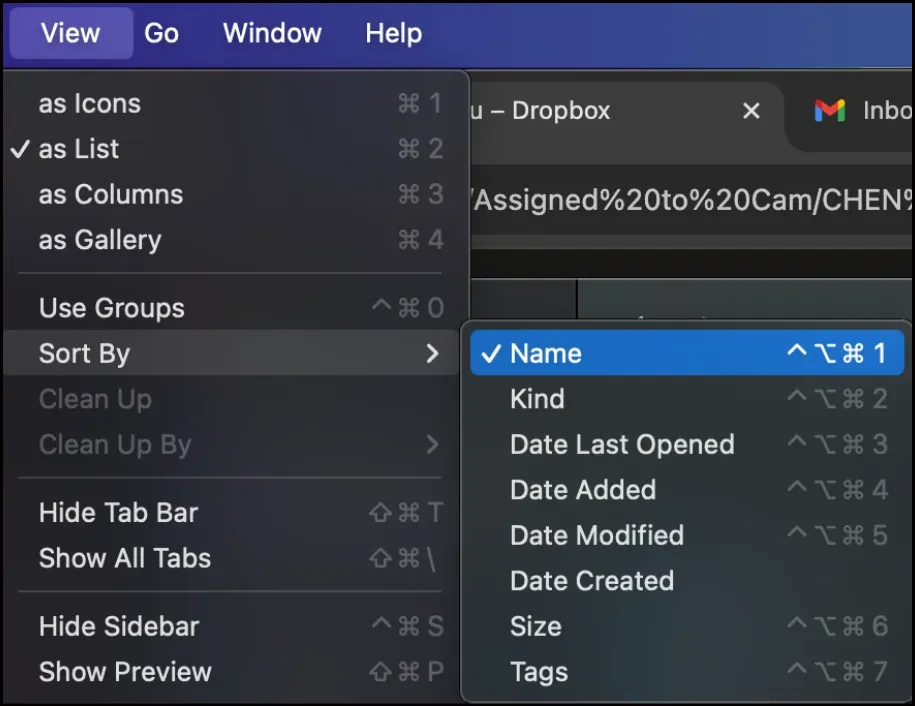Sort files by Size
This screenshot has height=706, width=915.
coord(536,626)
